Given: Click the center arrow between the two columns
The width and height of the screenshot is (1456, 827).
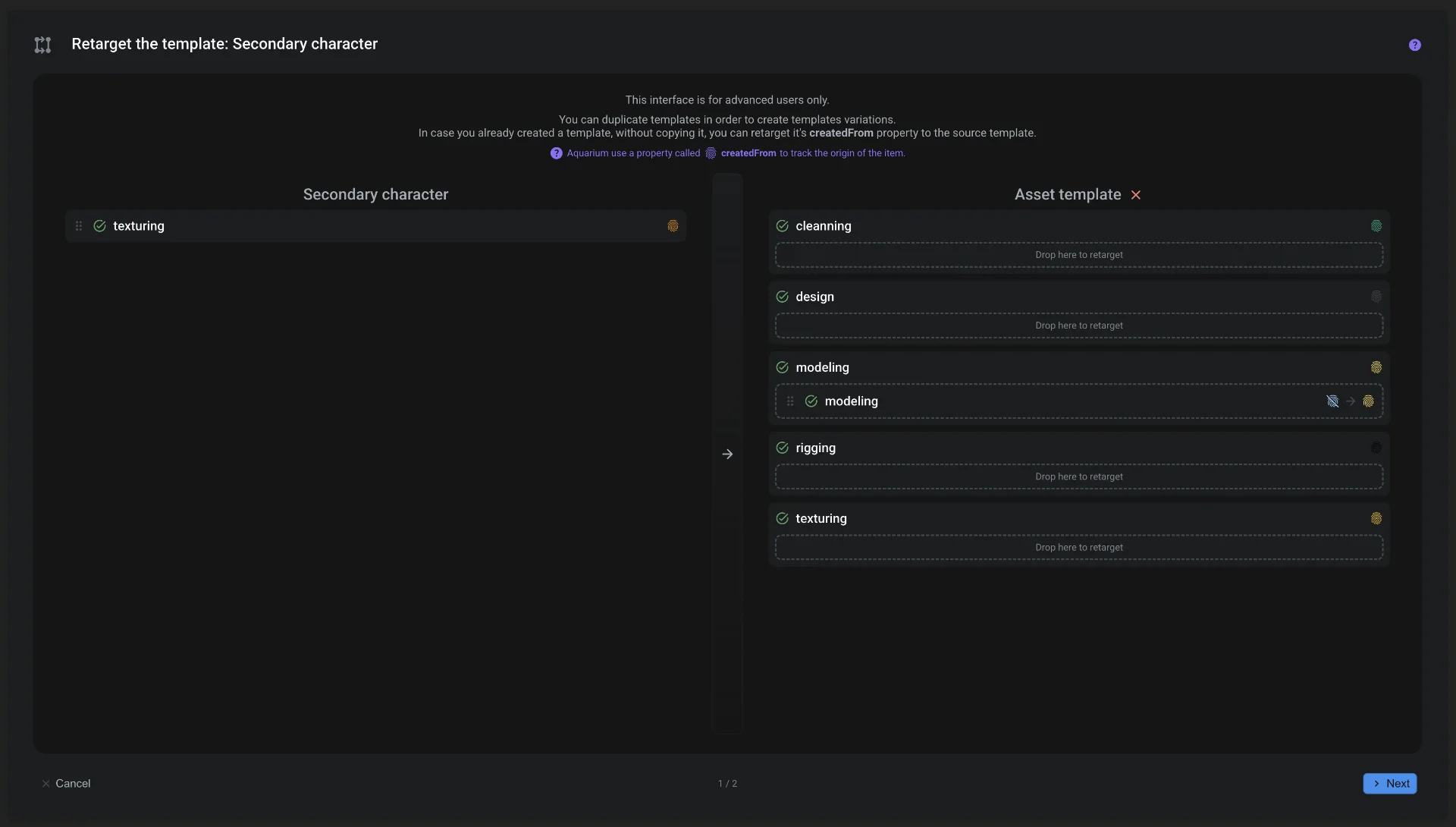Looking at the screenshot, I should (727, 454).
